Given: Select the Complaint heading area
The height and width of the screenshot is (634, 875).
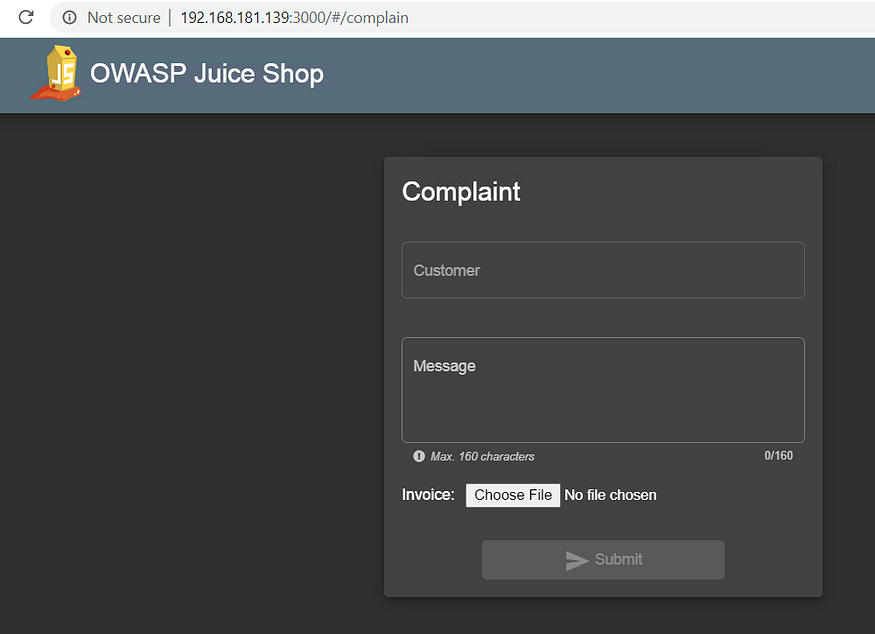Looking at the screenshot, I should point(461,192).
